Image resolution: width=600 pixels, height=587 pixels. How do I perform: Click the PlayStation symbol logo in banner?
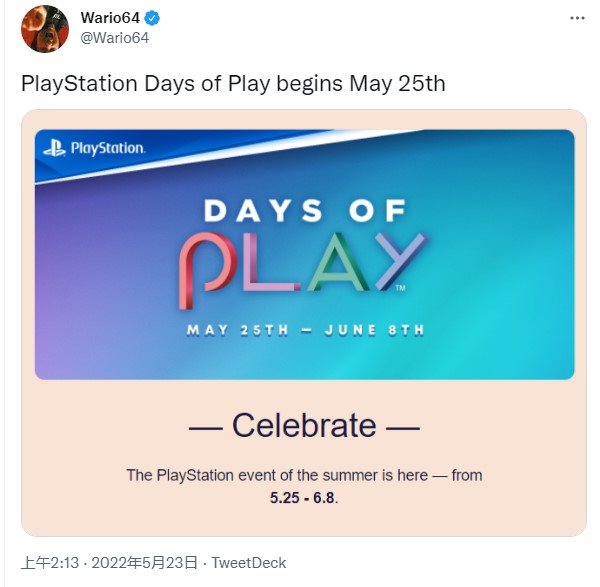[x=54, y=148]
